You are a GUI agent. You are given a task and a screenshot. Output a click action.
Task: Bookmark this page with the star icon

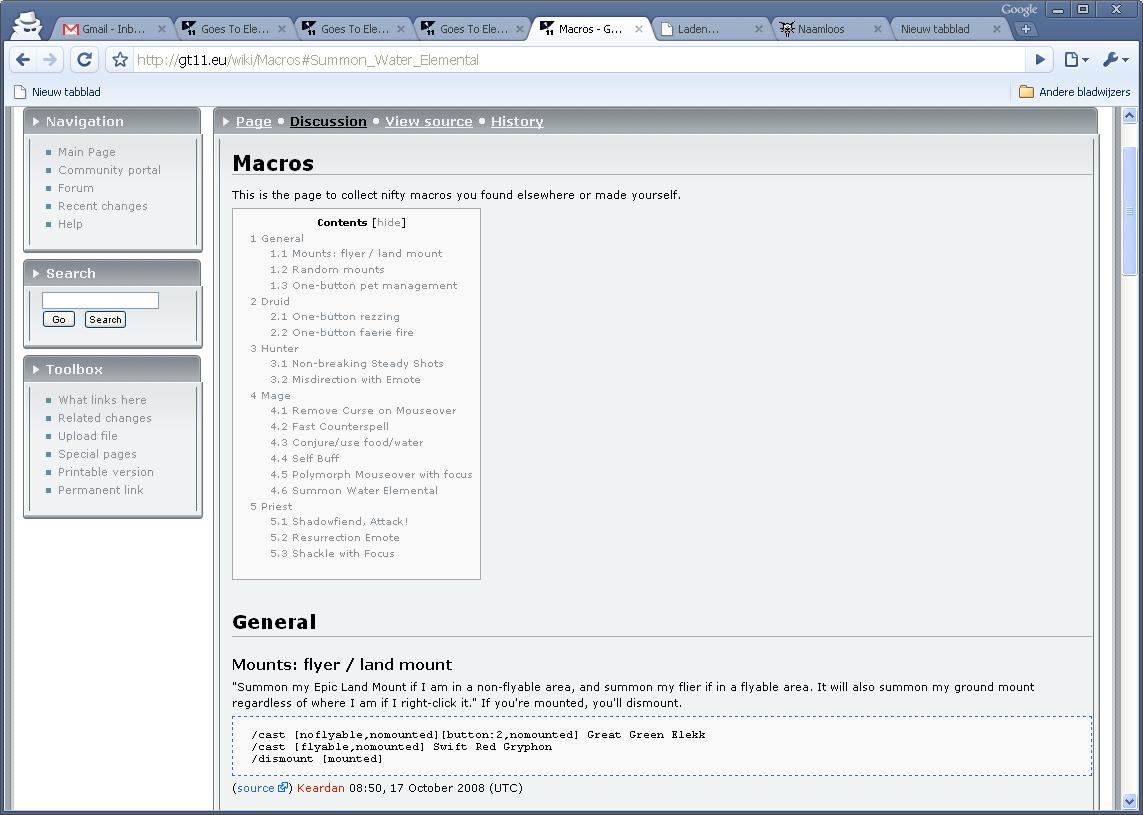(120, 60)
